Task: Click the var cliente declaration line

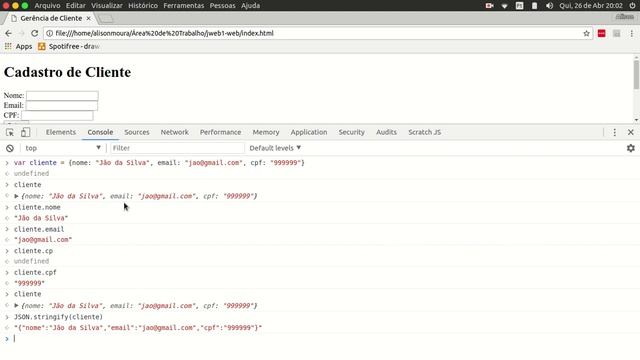Action: (x=159, y=162)
